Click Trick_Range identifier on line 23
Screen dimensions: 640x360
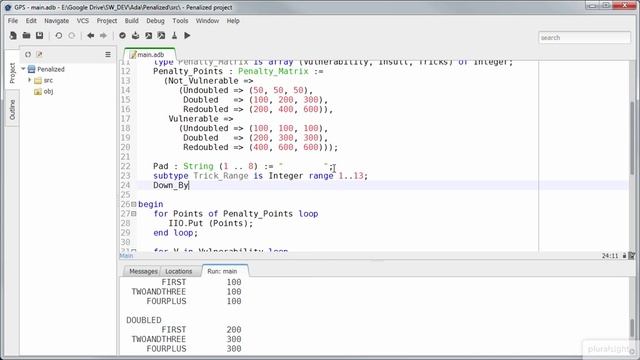coord(220,176)
